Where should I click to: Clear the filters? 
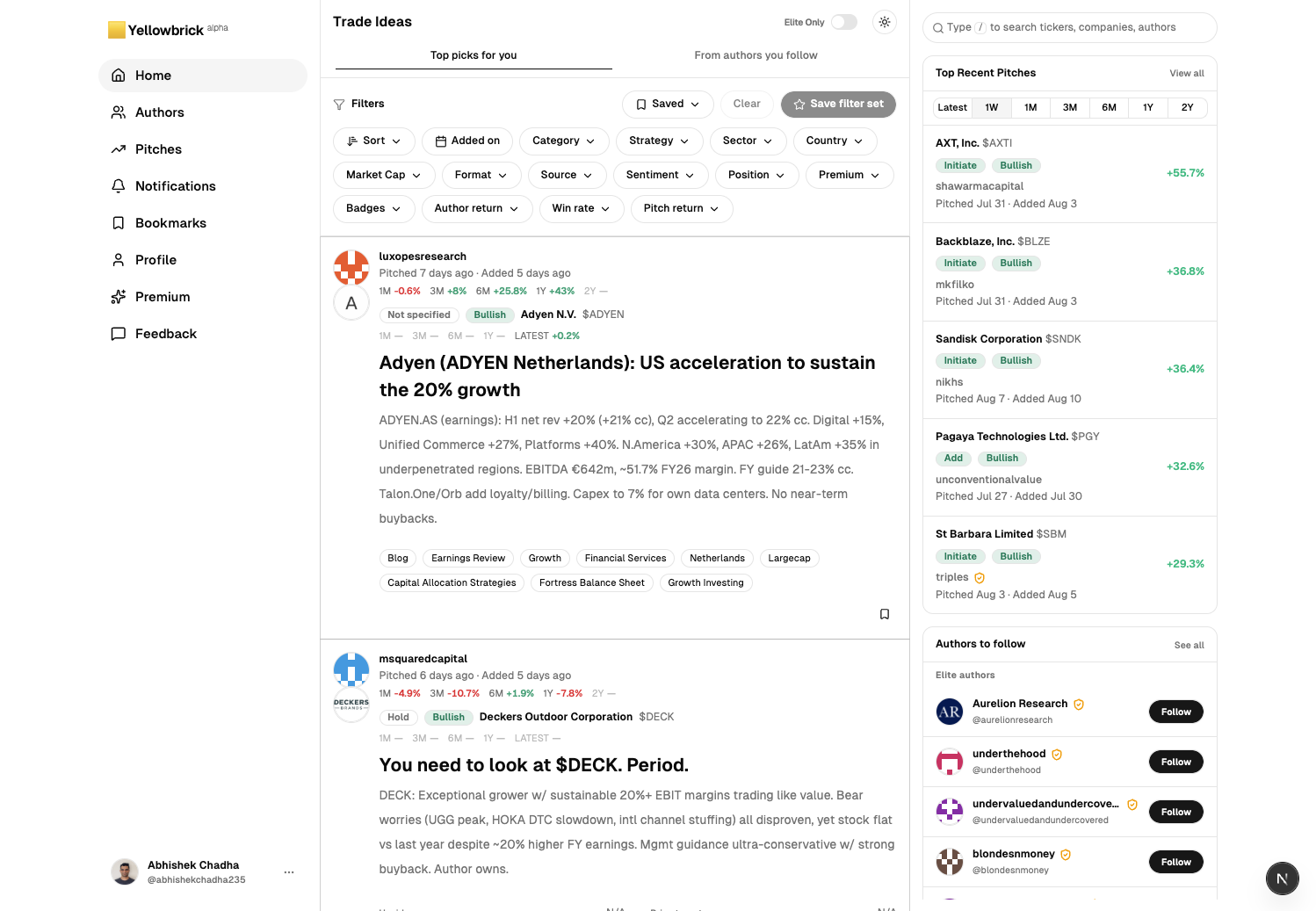(x=747, y=104)
